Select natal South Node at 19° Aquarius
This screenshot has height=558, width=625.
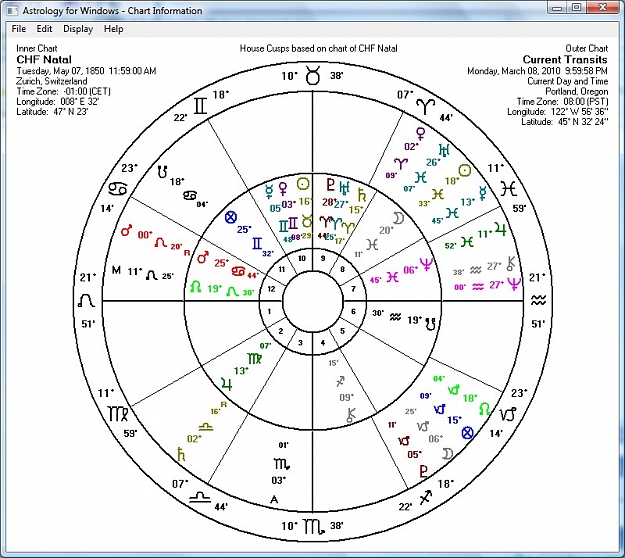point(430,324)
